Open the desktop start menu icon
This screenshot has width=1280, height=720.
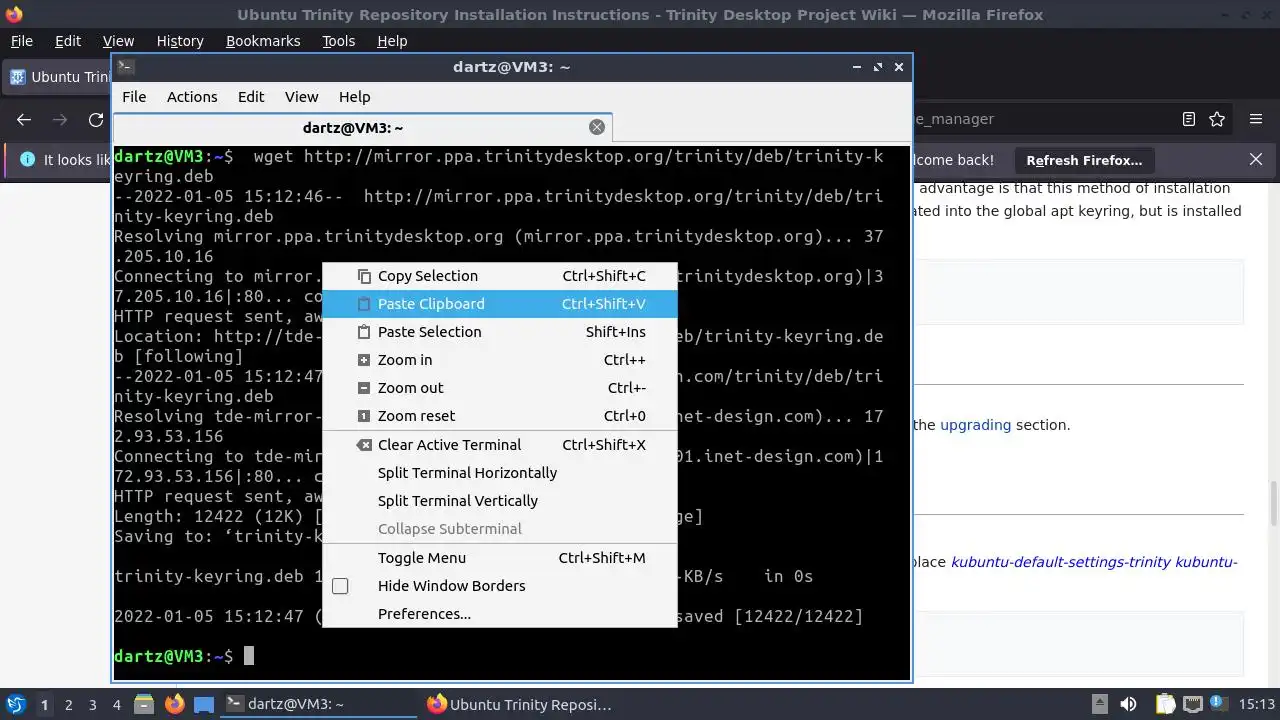pyautogui.click(x=16, y=704)
